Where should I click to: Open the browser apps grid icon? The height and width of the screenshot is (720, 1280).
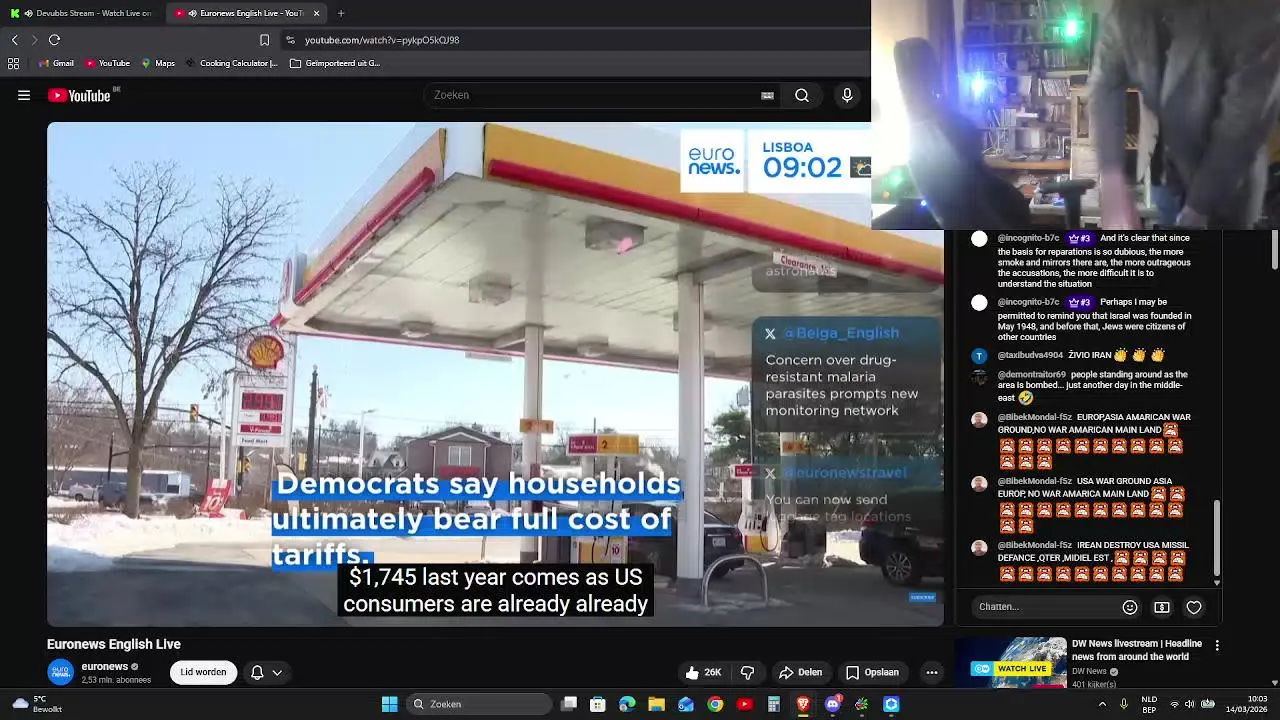tap(13, 63)
